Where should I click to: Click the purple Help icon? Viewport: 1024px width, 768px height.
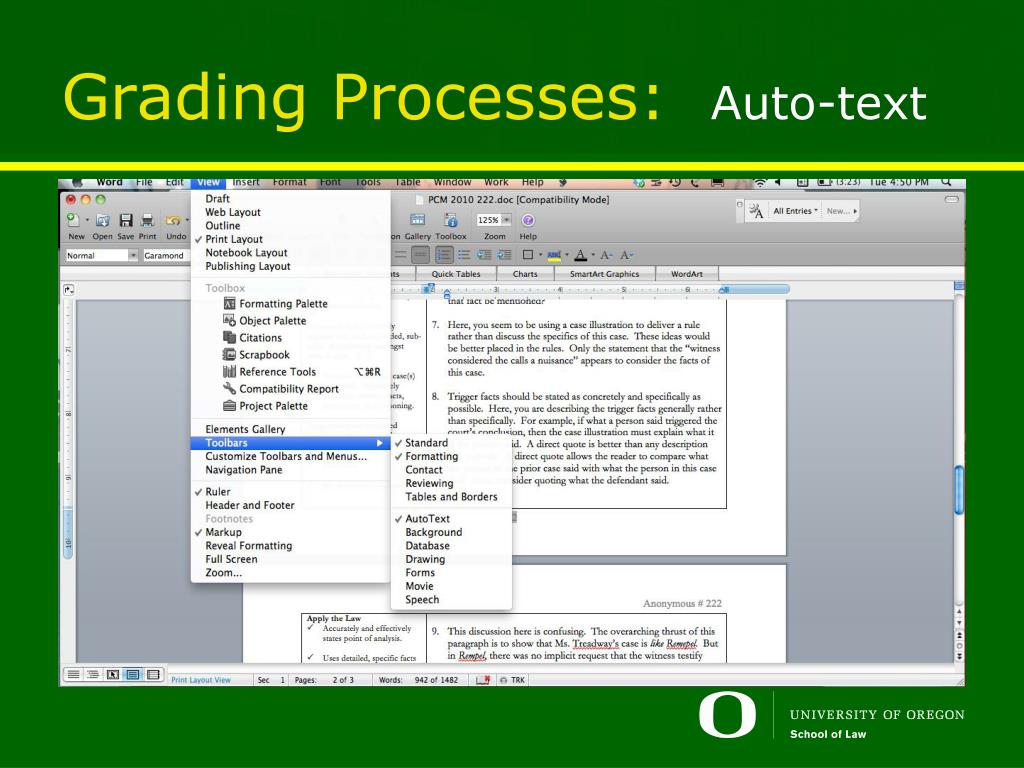[x=528, y=220]
